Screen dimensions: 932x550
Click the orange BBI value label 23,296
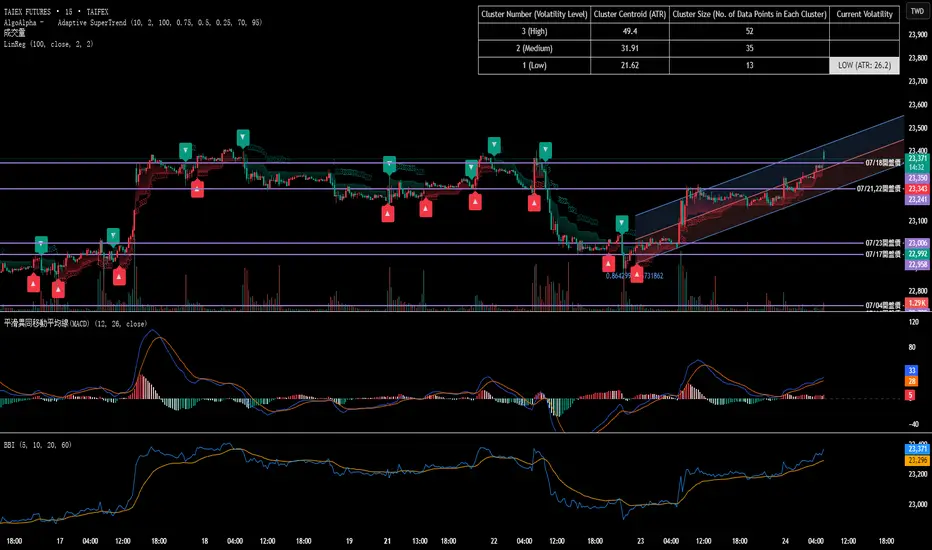pos(917,460)
